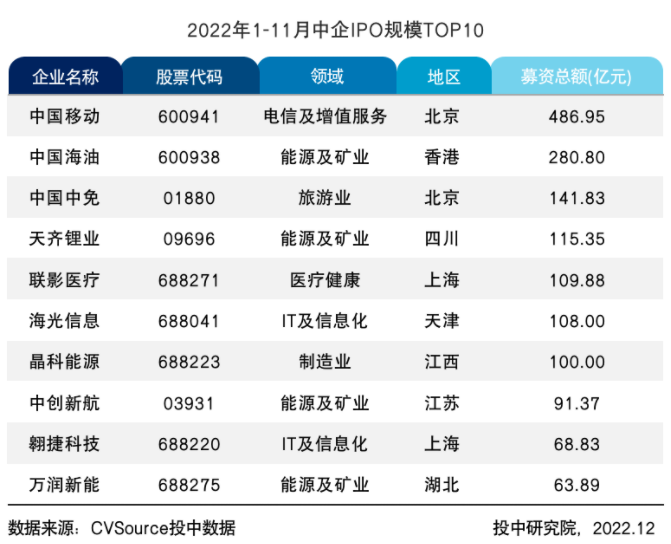This screenshot has height=544, width=671.
Task: Select stock code 600938
Action: tap(189, 157)
